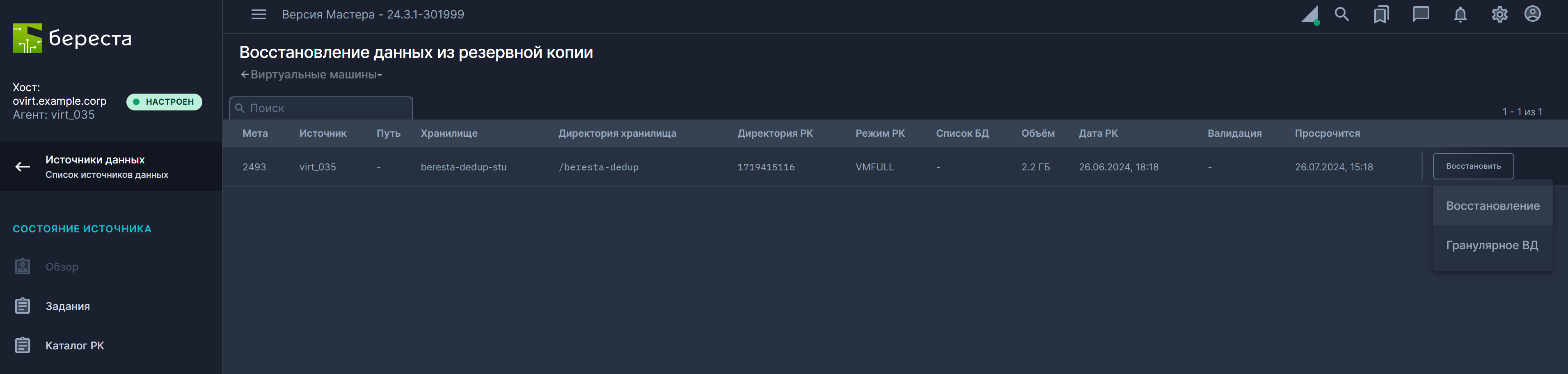The image size is (1568, 374).
Task: Expand the Восстановить dropdown button
Action: click(x=1472, y=166)
